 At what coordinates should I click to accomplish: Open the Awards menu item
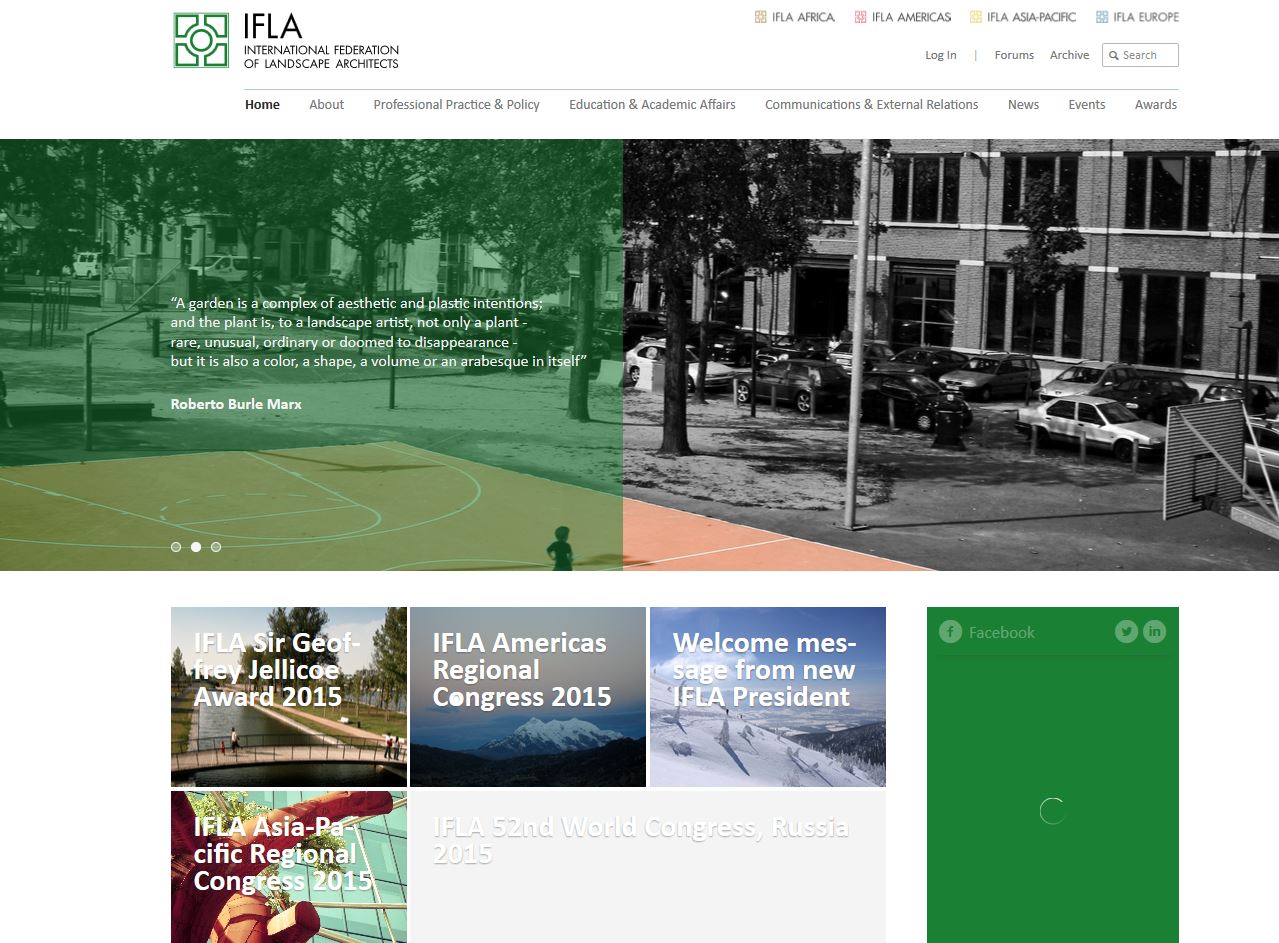1156,104
